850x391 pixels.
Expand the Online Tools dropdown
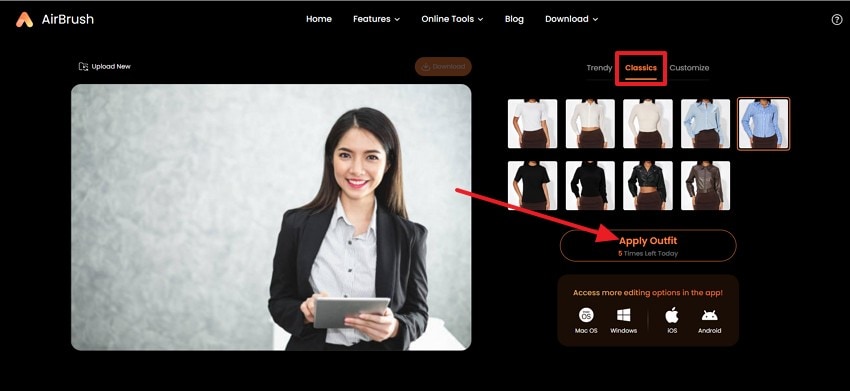(452, 19)
